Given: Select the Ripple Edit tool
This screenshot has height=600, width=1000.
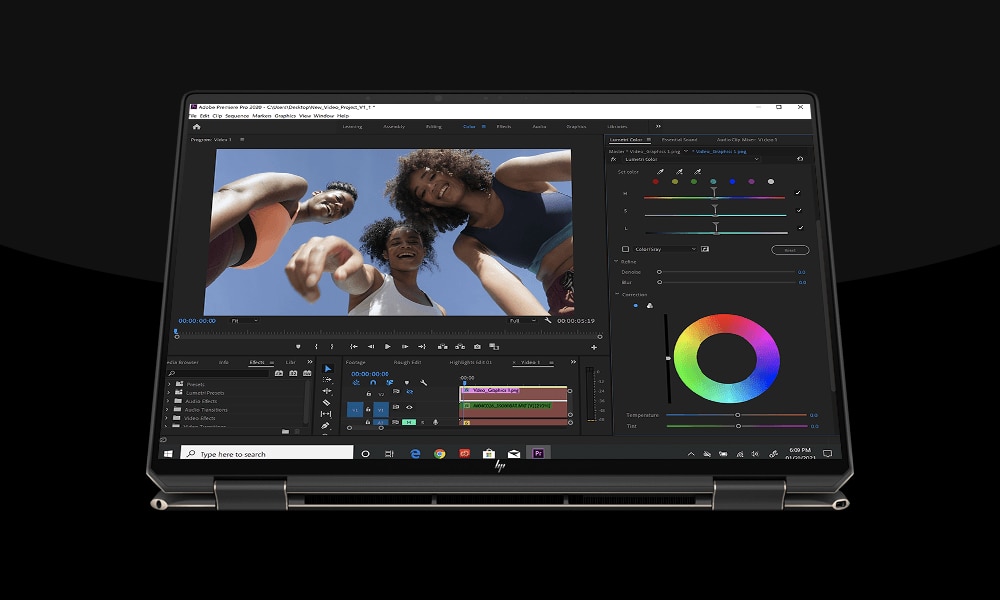Looking at the screenshot, I should point(327,391).
